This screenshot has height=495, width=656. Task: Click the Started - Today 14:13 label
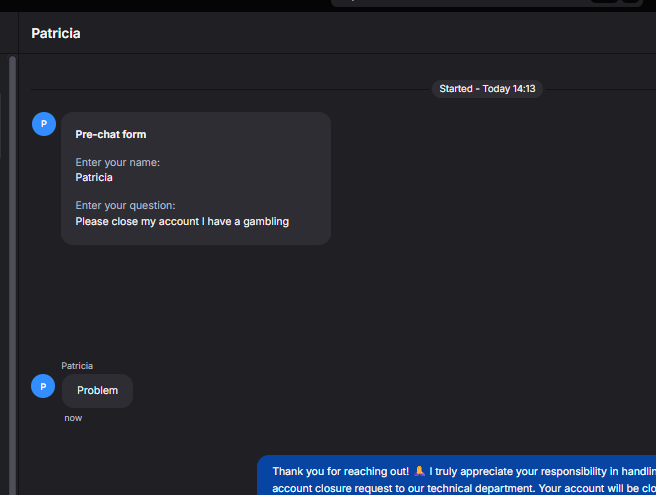tap(487, 89)
